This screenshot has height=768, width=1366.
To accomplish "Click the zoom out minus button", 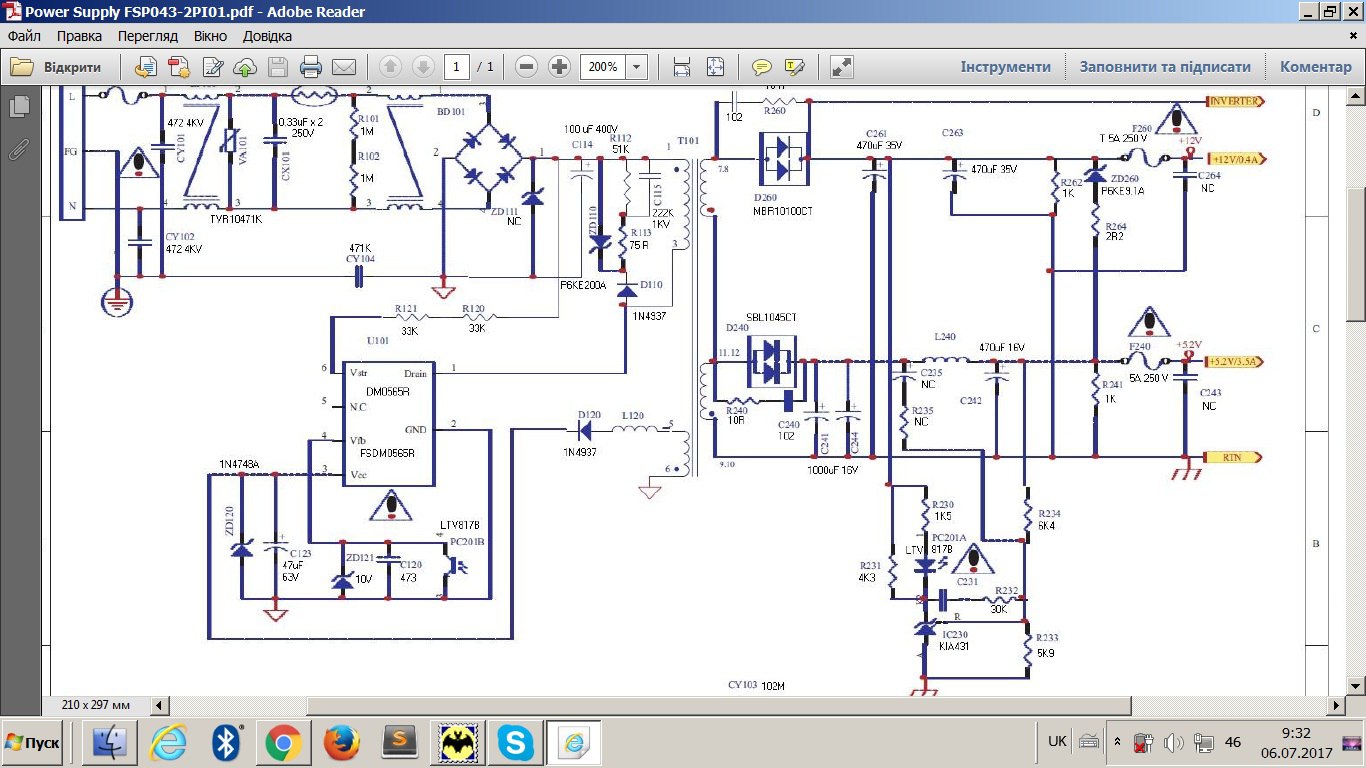I will tap(527, 67).
